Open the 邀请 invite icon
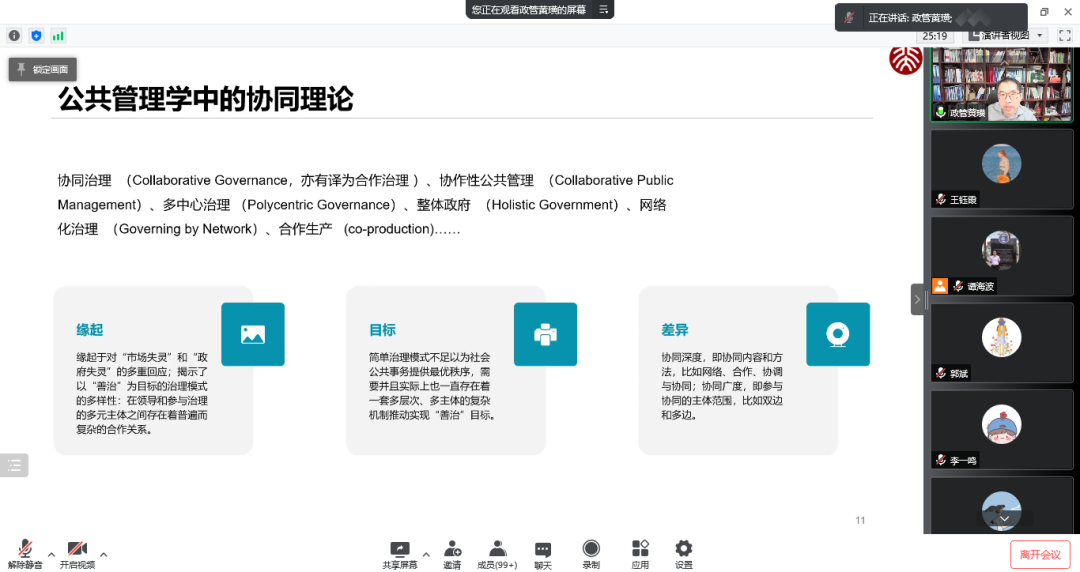The width and height of the screenshot is (1080, 572). (452, 552)
